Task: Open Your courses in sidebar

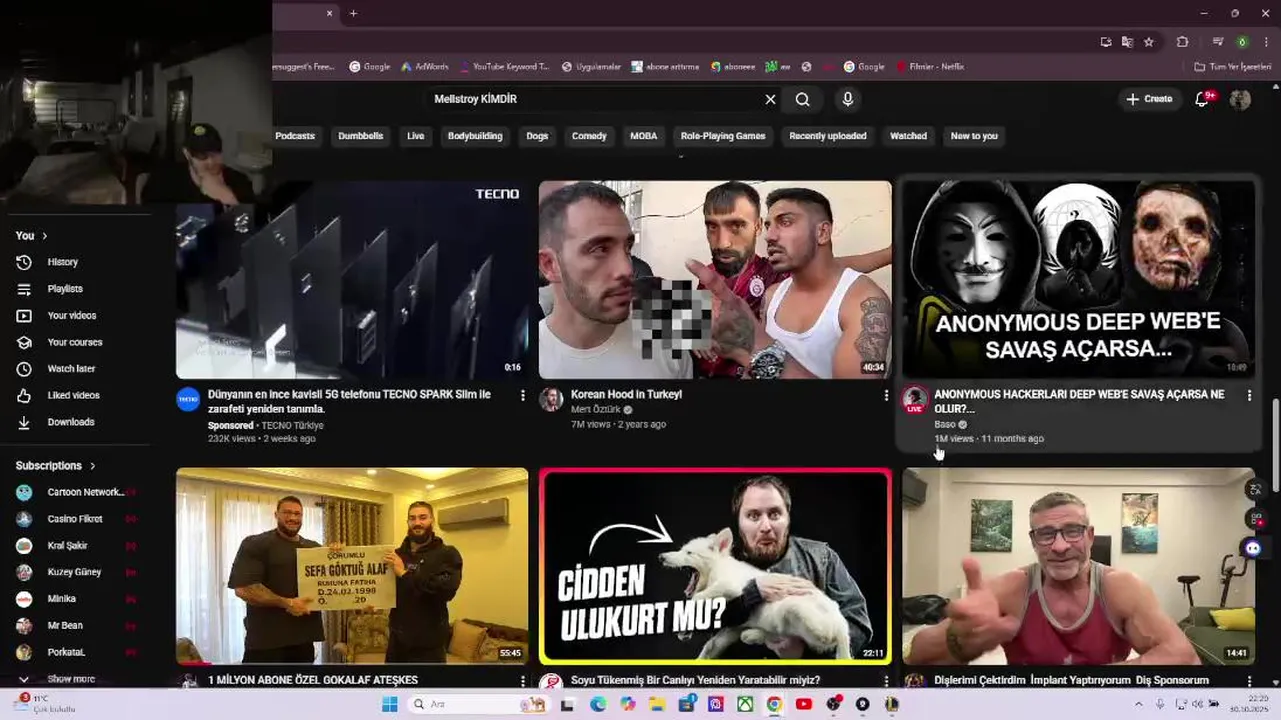Action: coord(75,342)
